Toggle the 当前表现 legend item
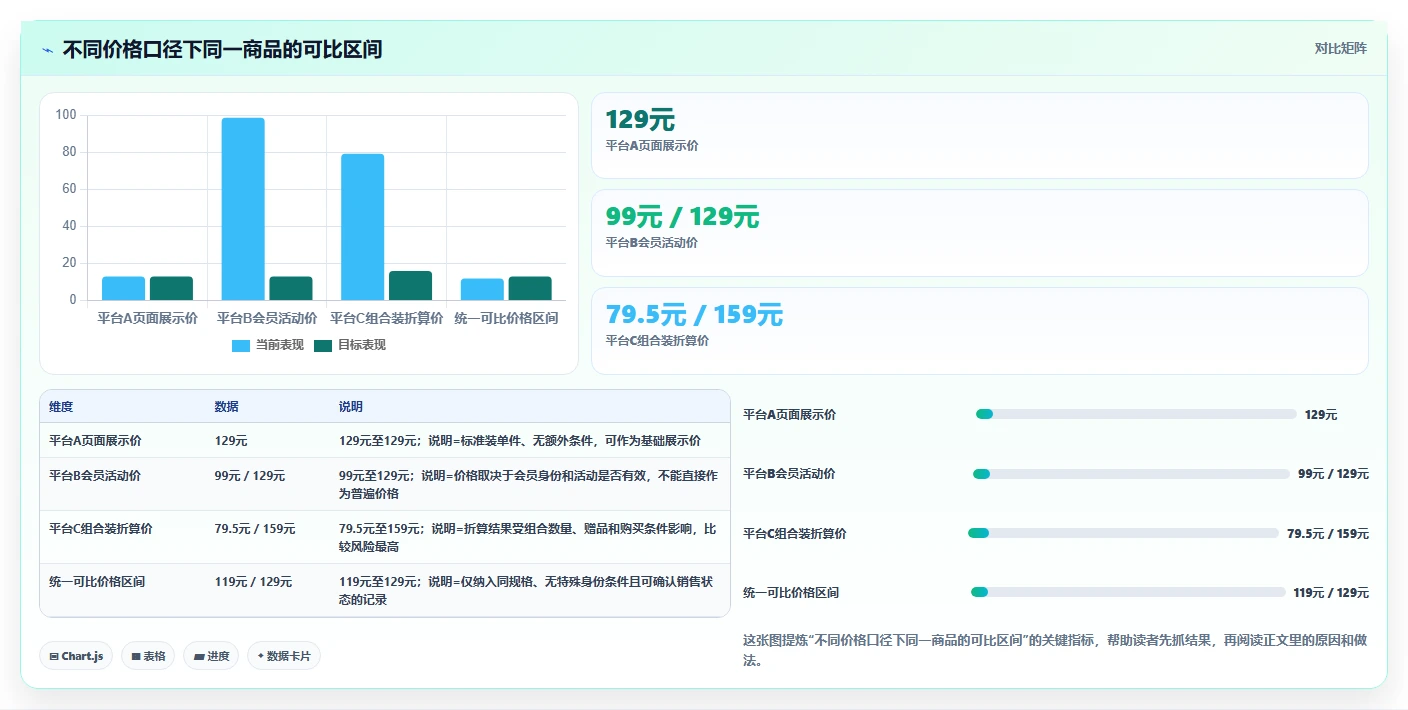1408x710 pixels. click(268, 345)
